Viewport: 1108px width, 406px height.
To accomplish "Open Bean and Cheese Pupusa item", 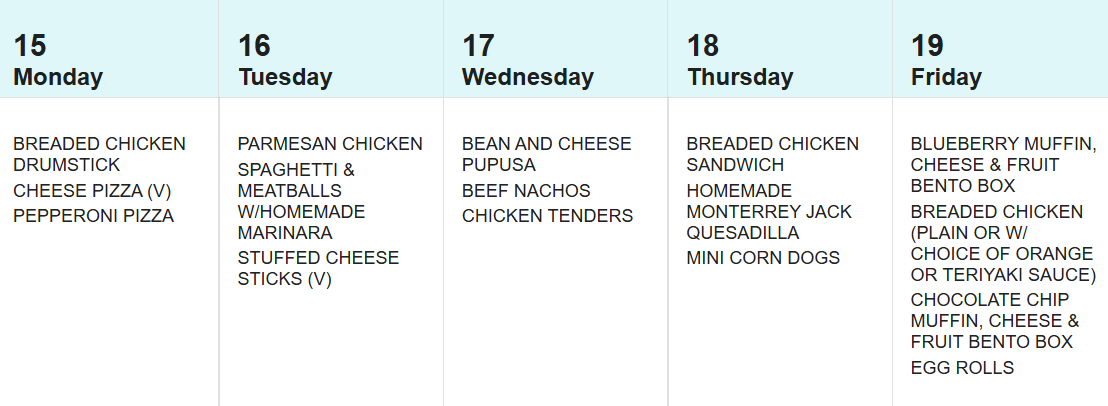I will point(546,154).
